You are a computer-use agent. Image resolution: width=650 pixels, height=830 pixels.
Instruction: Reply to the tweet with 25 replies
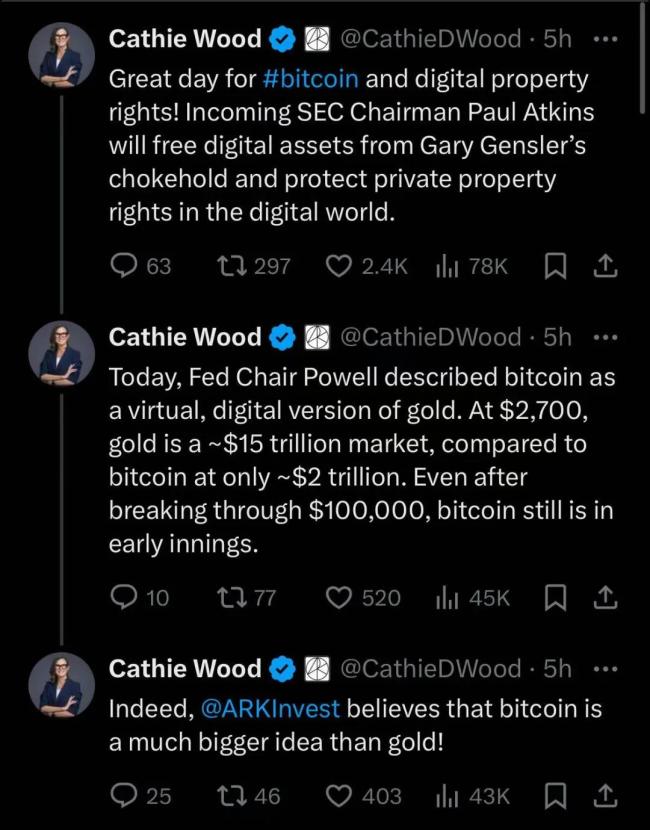(122, 796)
